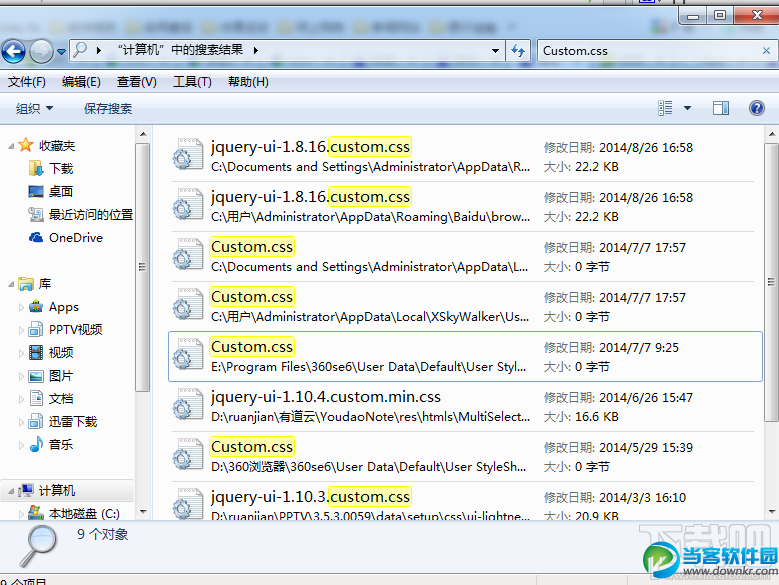Click 计算机 breadcrumb search results segment
Screen dimensions: 779x585
tap(180, 50)
